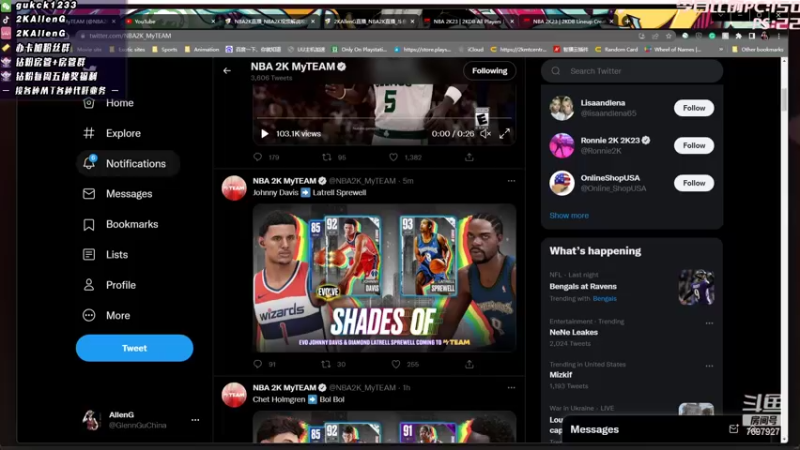This screenshot has width=800, height=450.
Task: Unmute the video sound icon
Action: coord(485,134)
